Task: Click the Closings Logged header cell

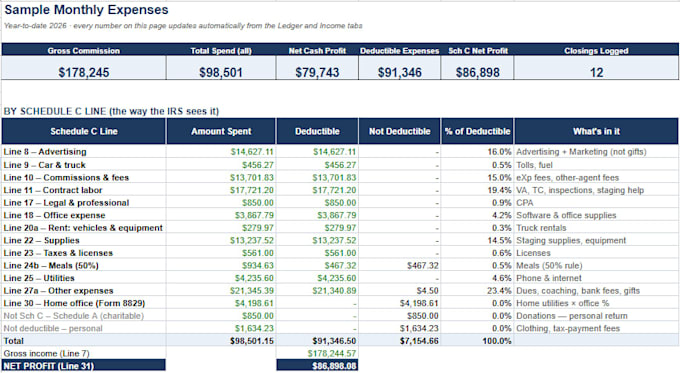Action: (596, 50)
